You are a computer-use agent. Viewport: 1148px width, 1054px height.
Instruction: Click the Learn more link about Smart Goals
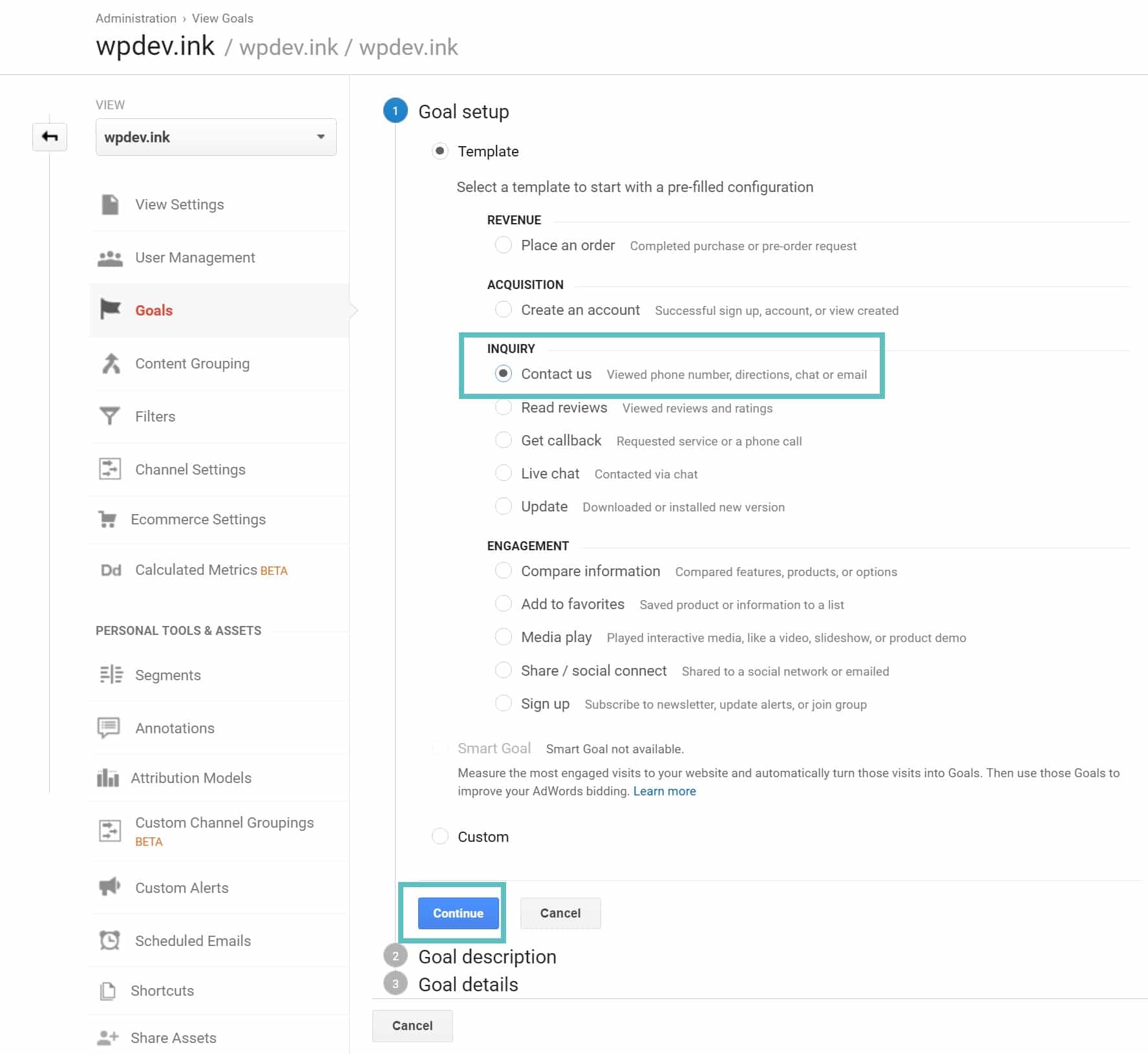coord(664,791)
